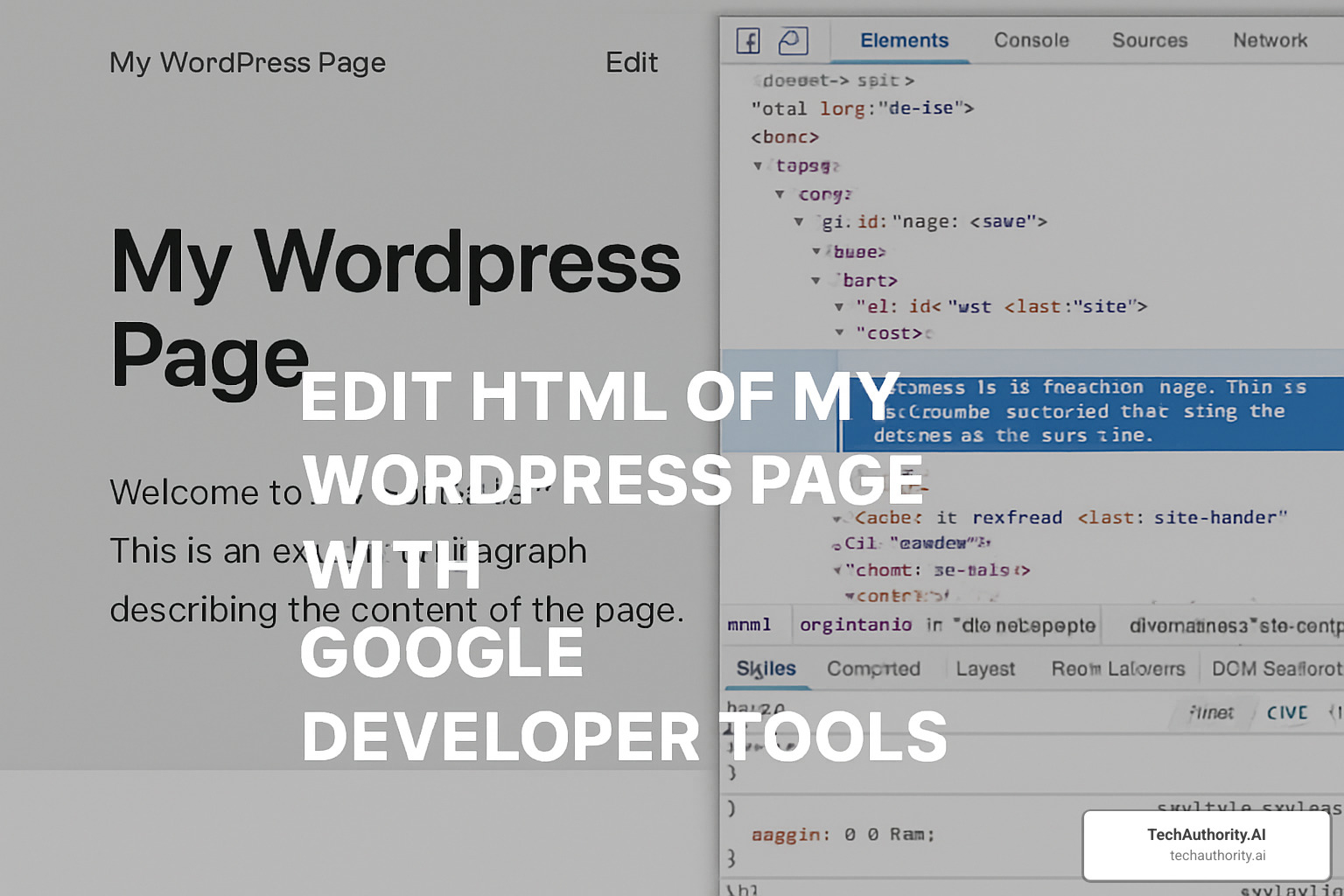Collapse the buae node arrow
This screenshot has height=896, width=1344.
point(816,251)
